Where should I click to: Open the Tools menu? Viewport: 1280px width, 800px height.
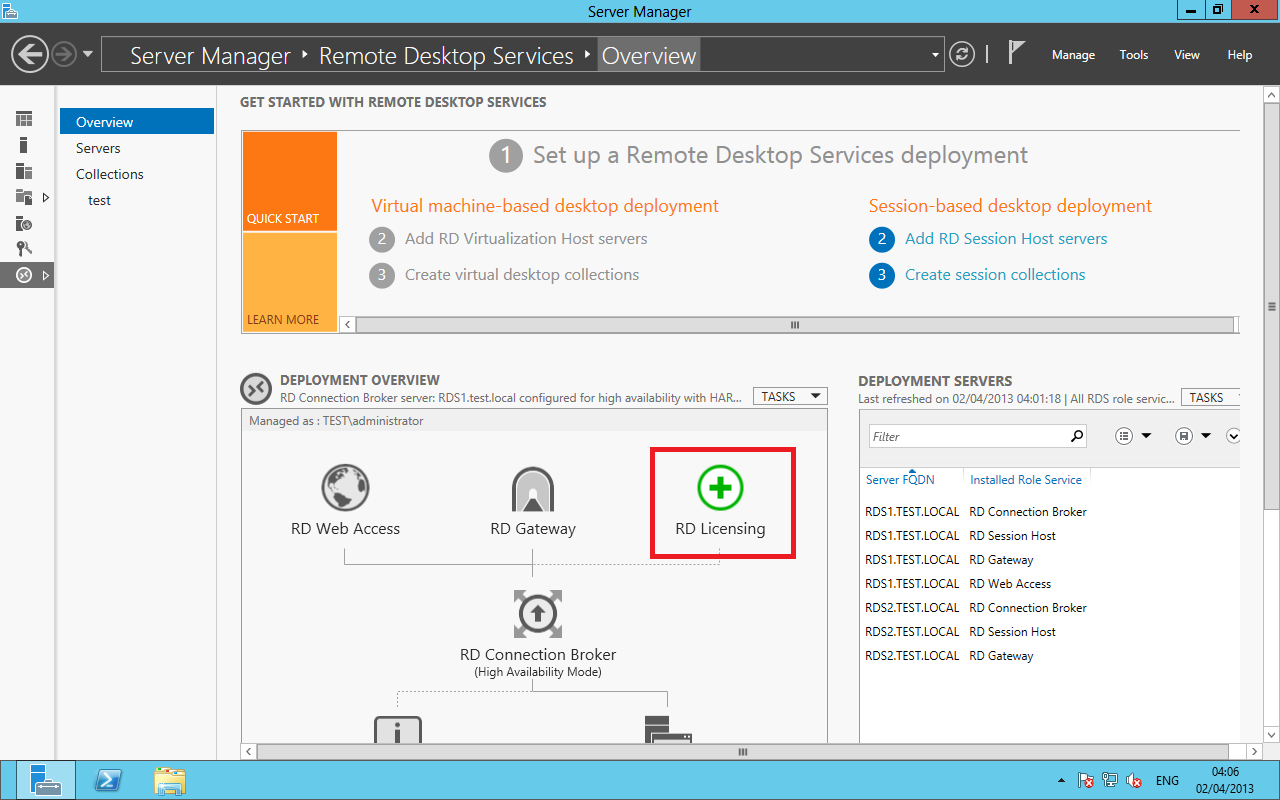tap(1134, 55)
